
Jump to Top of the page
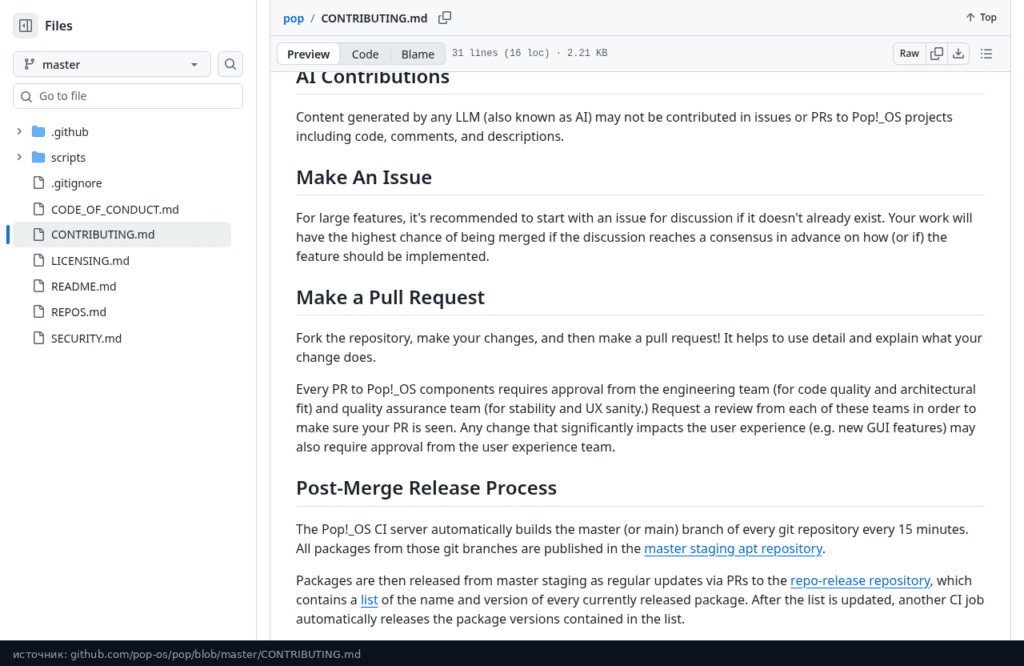tap(981, 18)
